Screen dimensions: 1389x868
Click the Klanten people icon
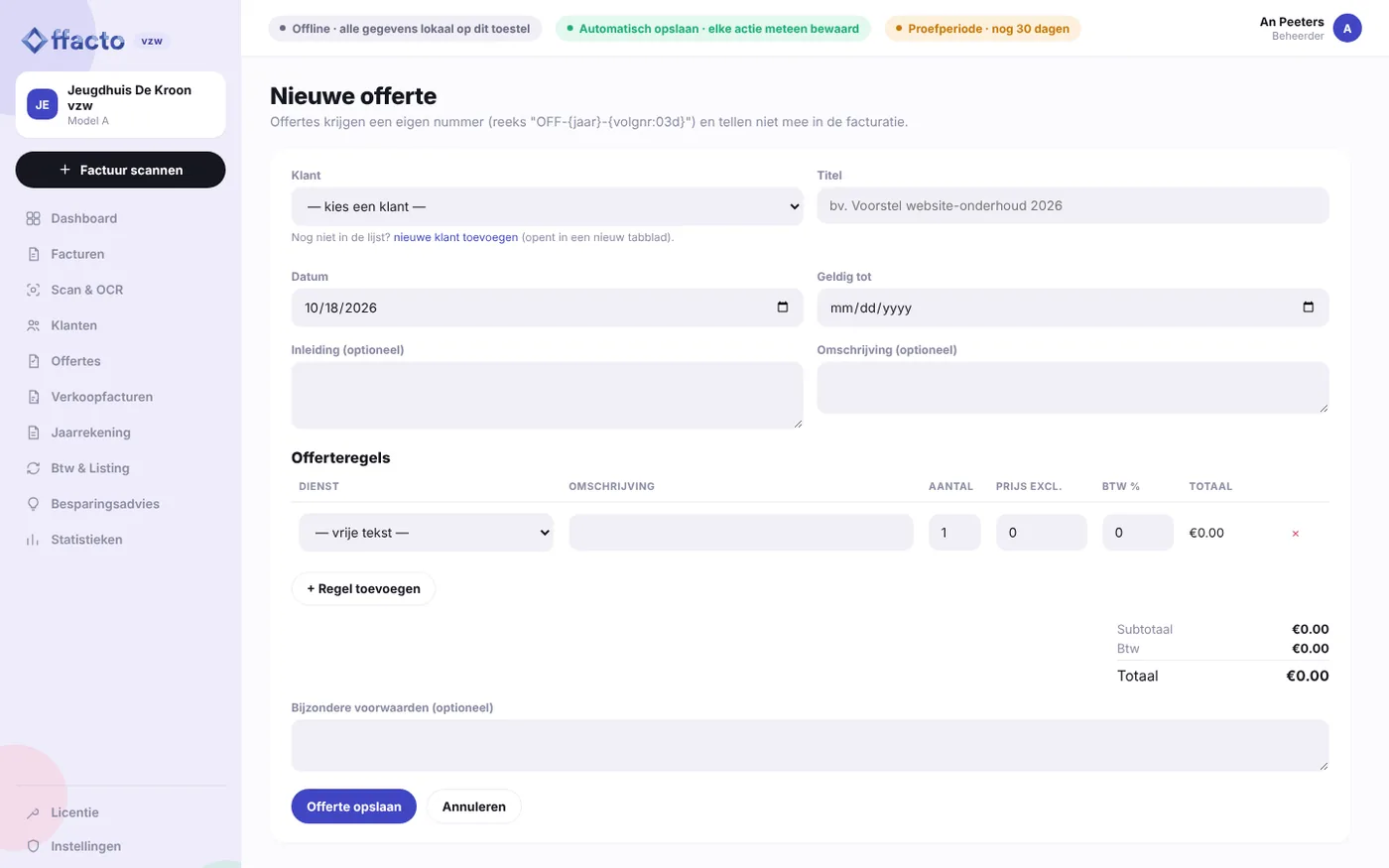tap(33, 325)
